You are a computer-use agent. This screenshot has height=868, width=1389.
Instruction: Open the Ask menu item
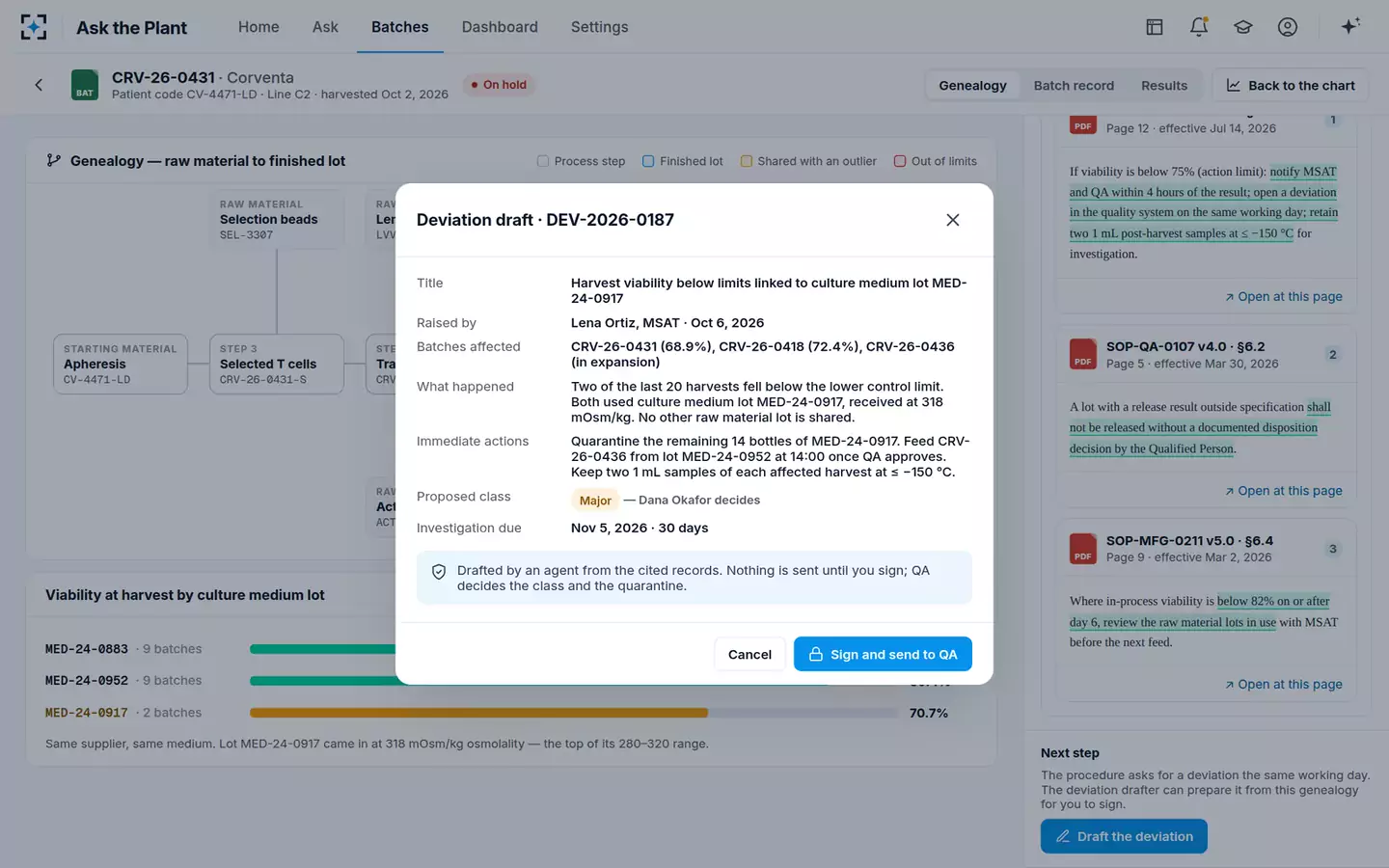(325, 27)
